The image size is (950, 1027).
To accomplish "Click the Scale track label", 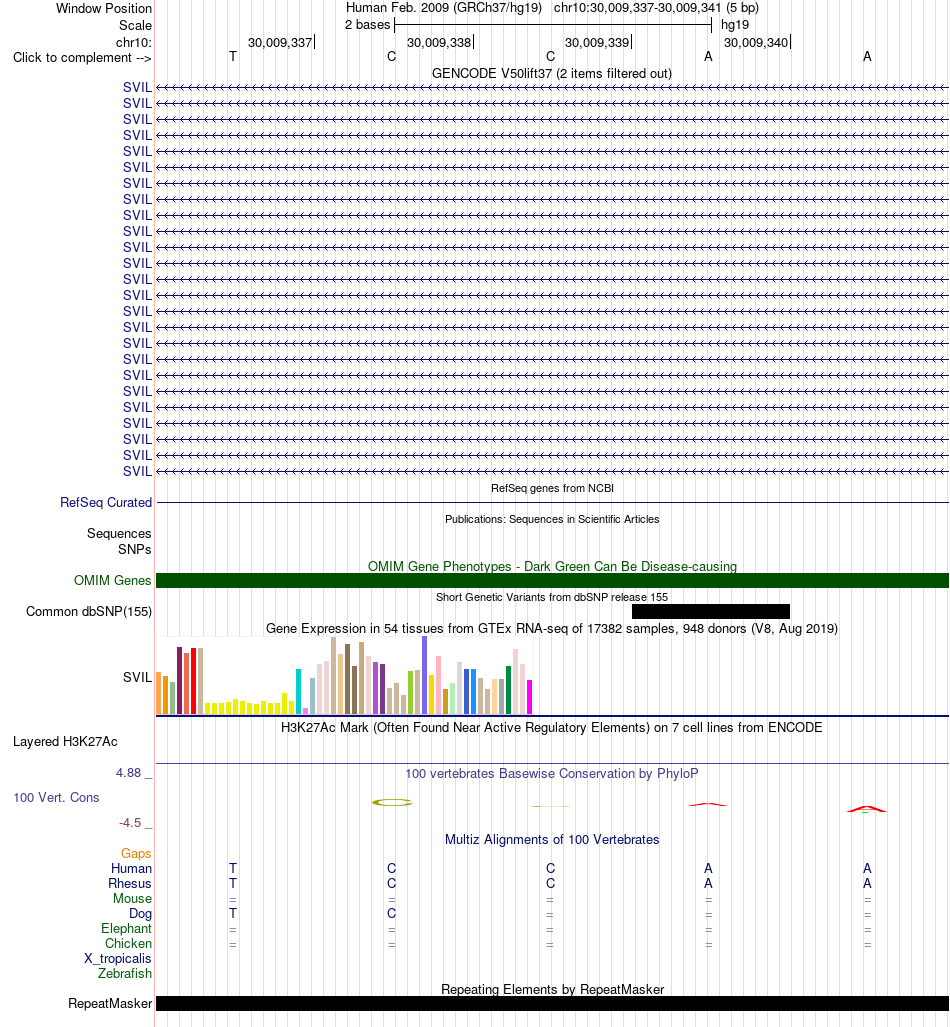I will tap(135, 26).
